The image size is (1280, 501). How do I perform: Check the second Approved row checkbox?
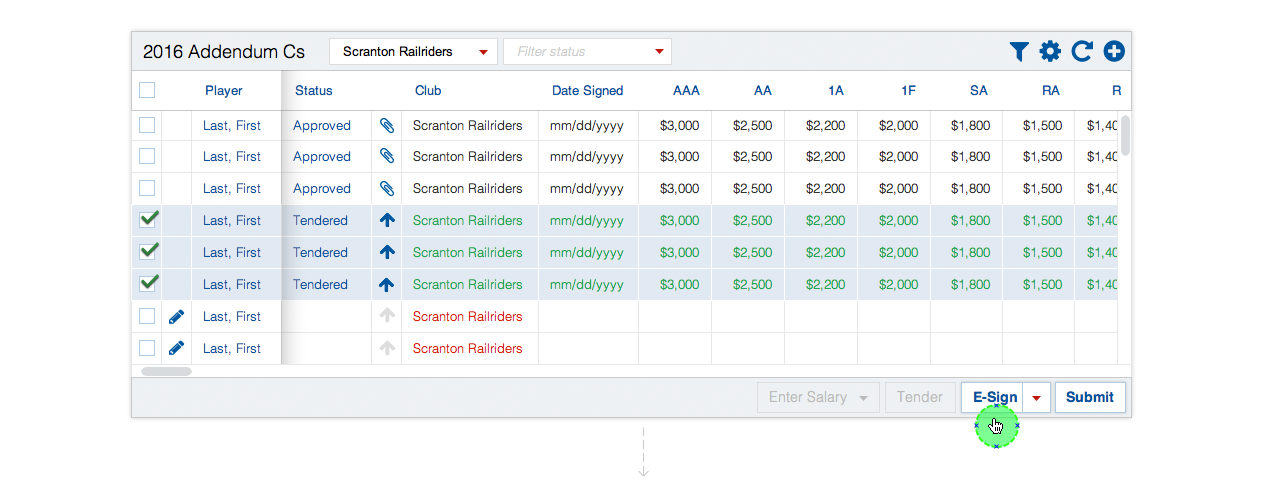pyautogui.click(x=147, y=156)
